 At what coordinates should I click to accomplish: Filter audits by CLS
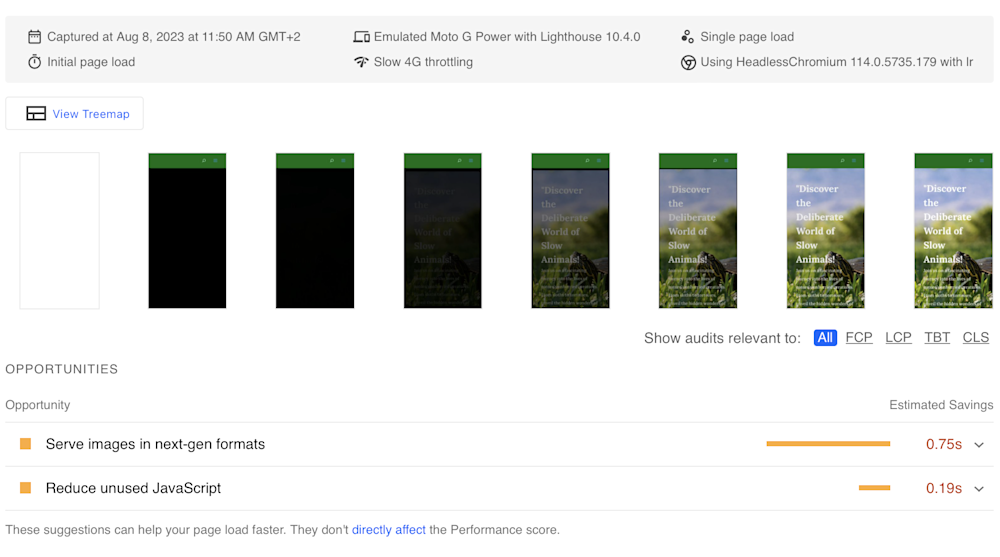(x=976, y=338)
